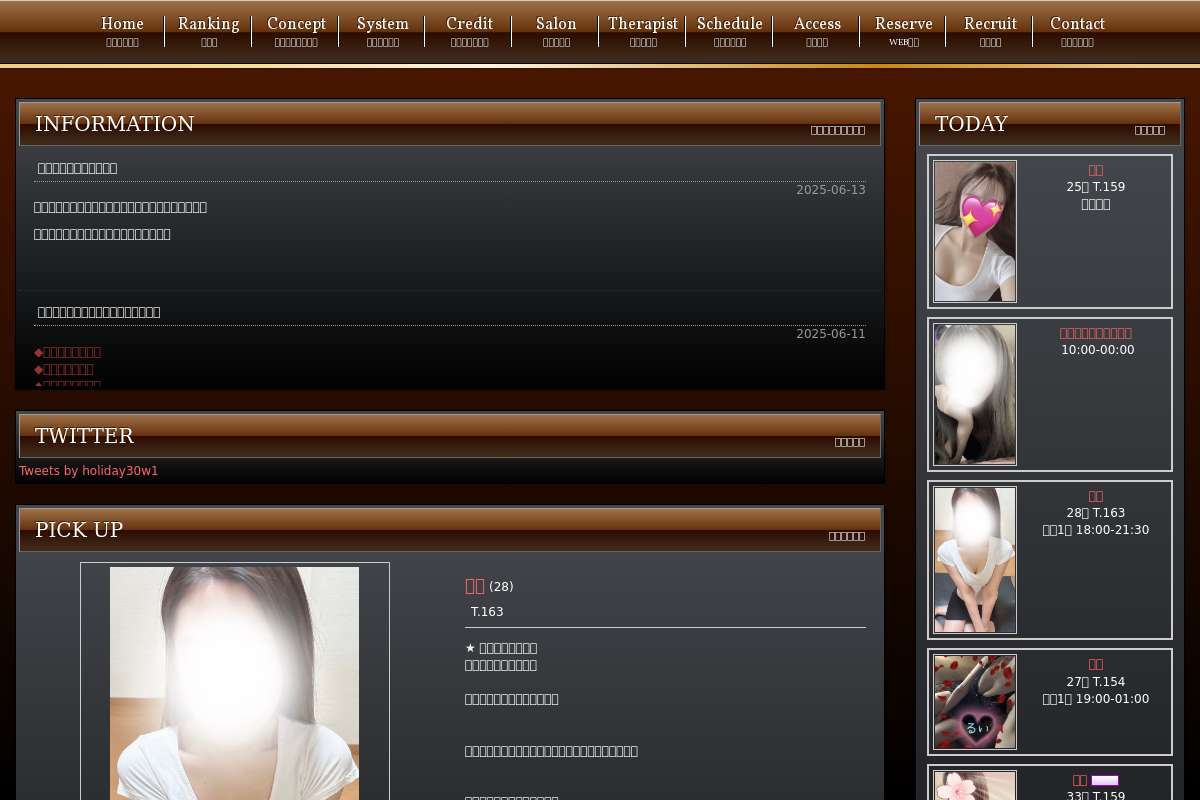This screenshot has width=1200, height=800.
Task: Open the photo in the 10:00-00:00 card
Action: click(975, 394)
